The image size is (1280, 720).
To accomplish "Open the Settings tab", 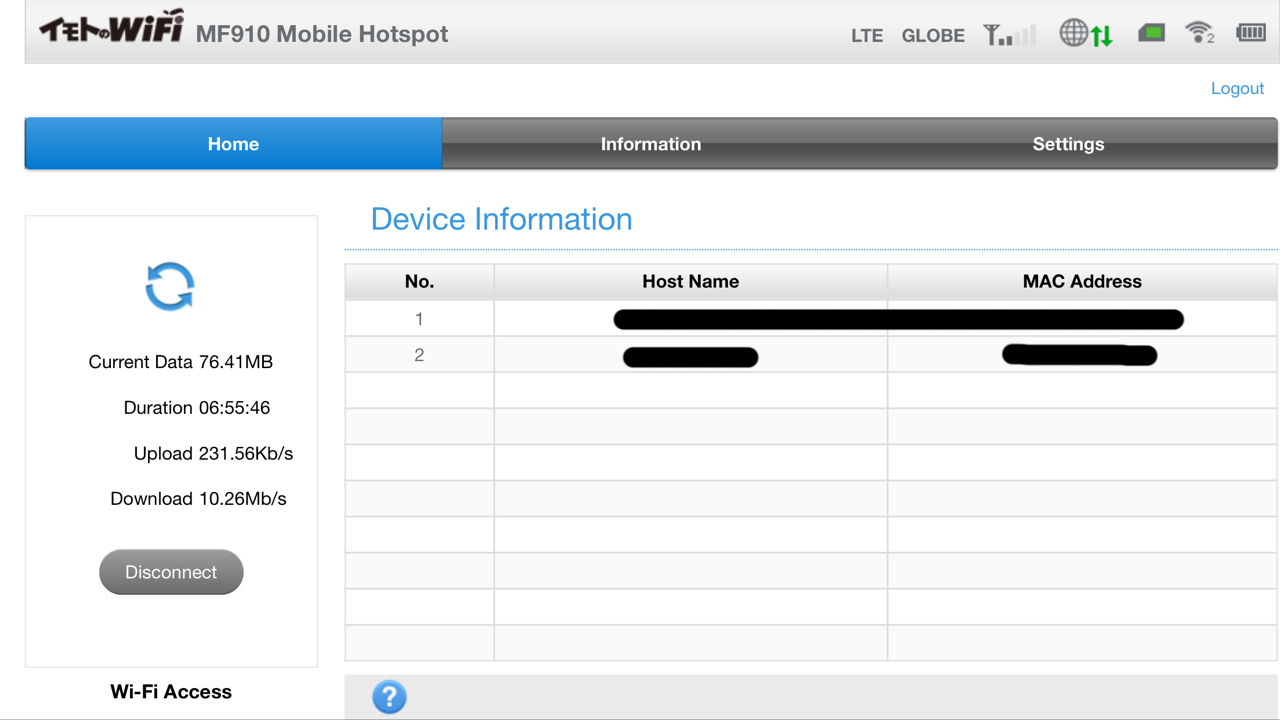I will pyautogui.click(x=1068, y=144).
